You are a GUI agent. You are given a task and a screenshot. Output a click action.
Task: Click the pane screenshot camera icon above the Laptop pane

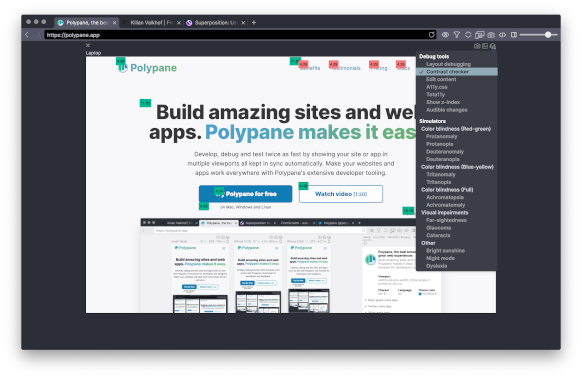point(477,46)
